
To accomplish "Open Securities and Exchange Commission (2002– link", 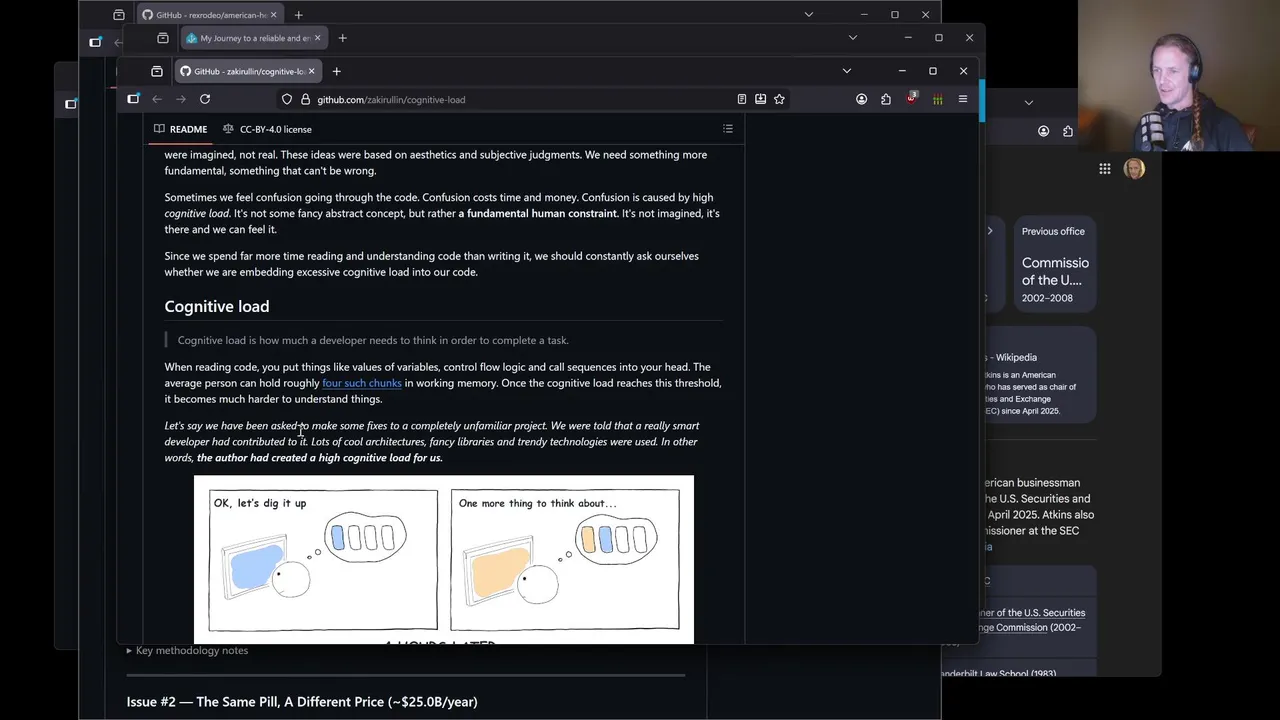I will 1032,620.
